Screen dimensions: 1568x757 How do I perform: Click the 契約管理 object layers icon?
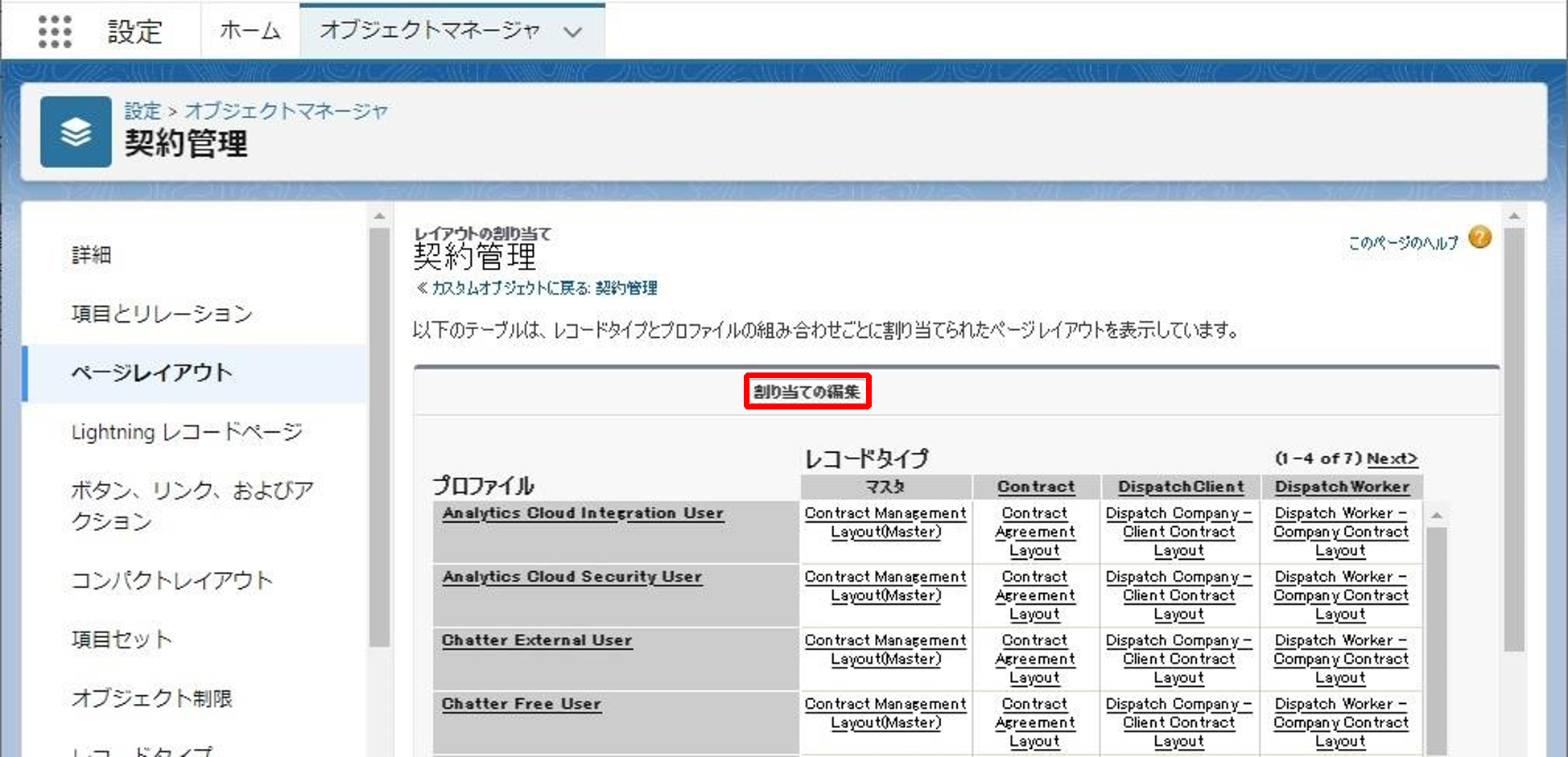point(76,132)
